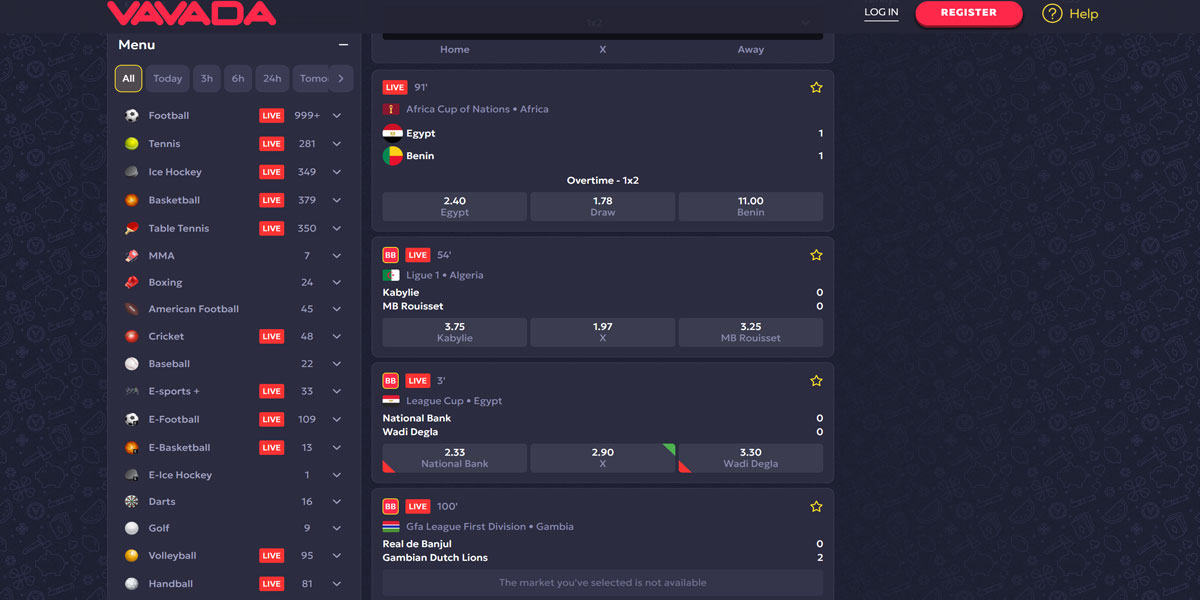The image size is (1200, 600).
Task: Select the MMA glove icon
Action: point(132,255)
